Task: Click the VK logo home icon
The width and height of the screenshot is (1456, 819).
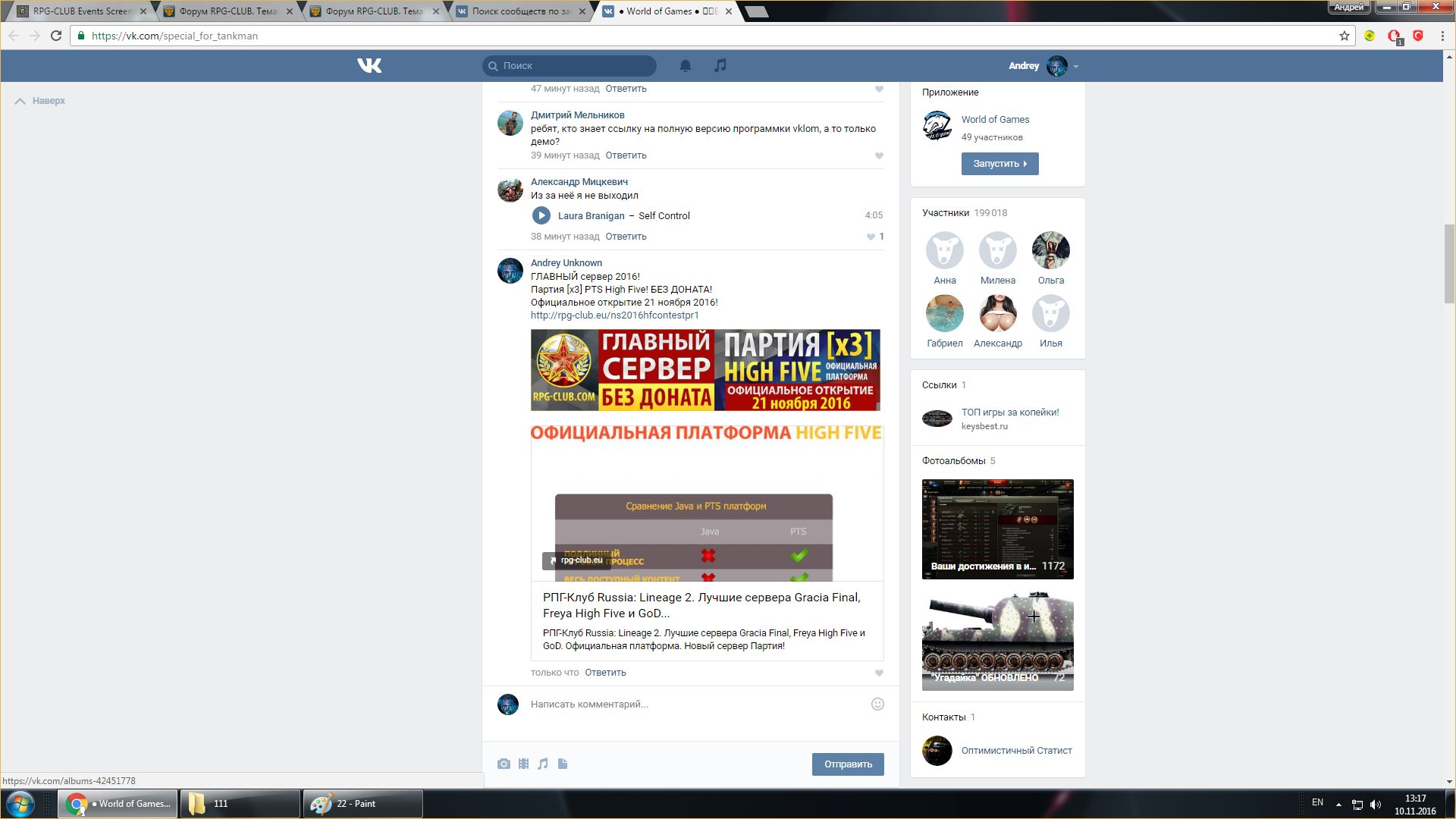Action: [x=369, y=66]
